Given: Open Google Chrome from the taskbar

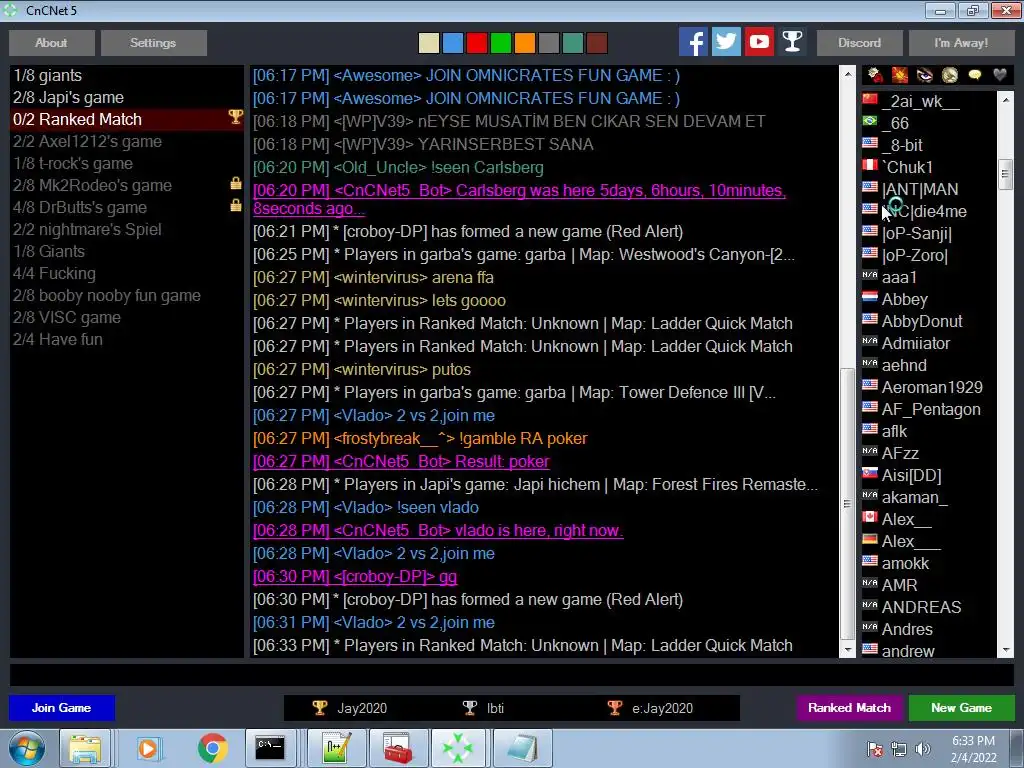Looking at the screenshot, I should pos(212,748).
